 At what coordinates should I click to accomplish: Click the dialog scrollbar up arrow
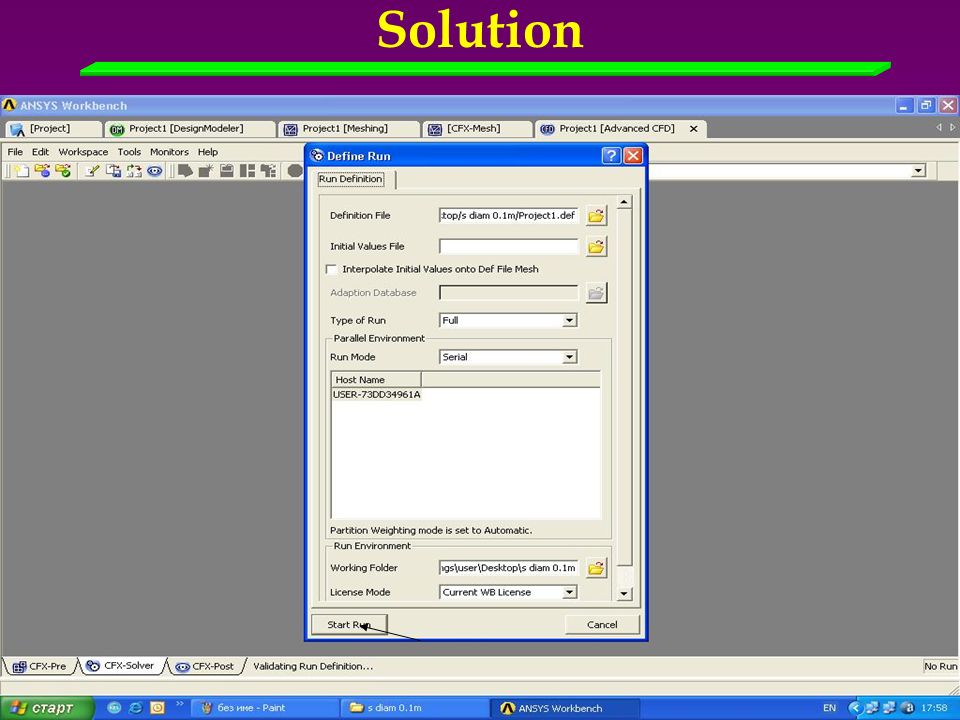[624, 202]
